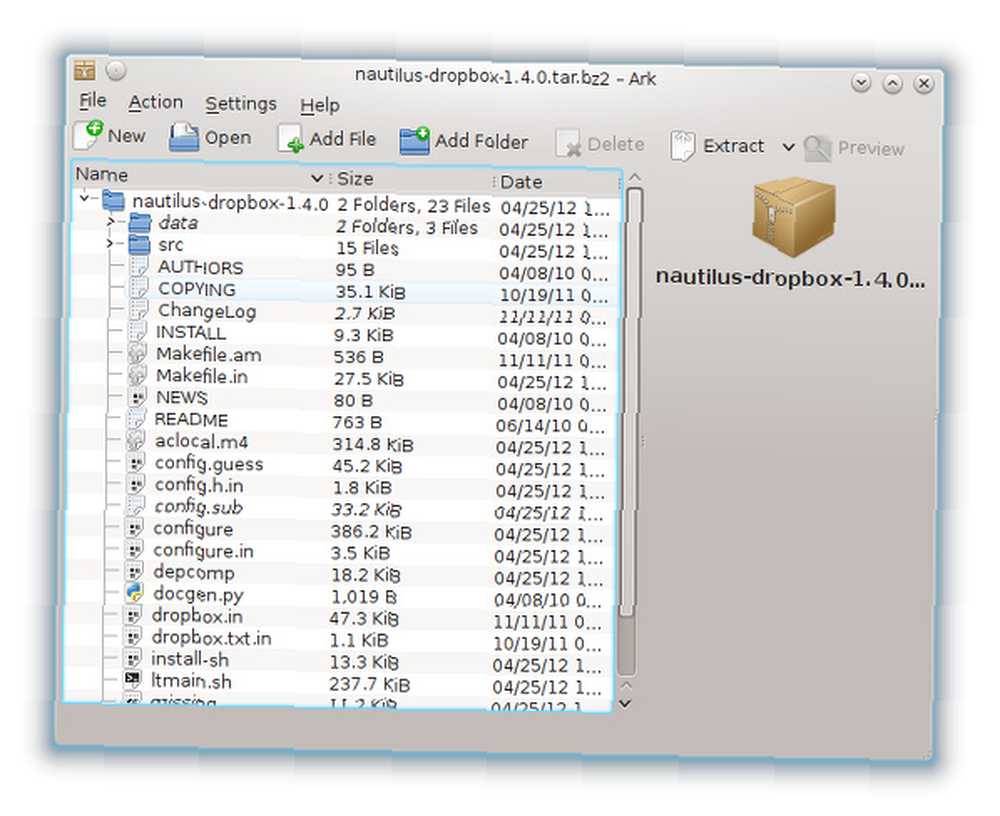Select the src folder icon
Image resolution: width=1000 pixels, height=816 pixels.
pos(139,244)
